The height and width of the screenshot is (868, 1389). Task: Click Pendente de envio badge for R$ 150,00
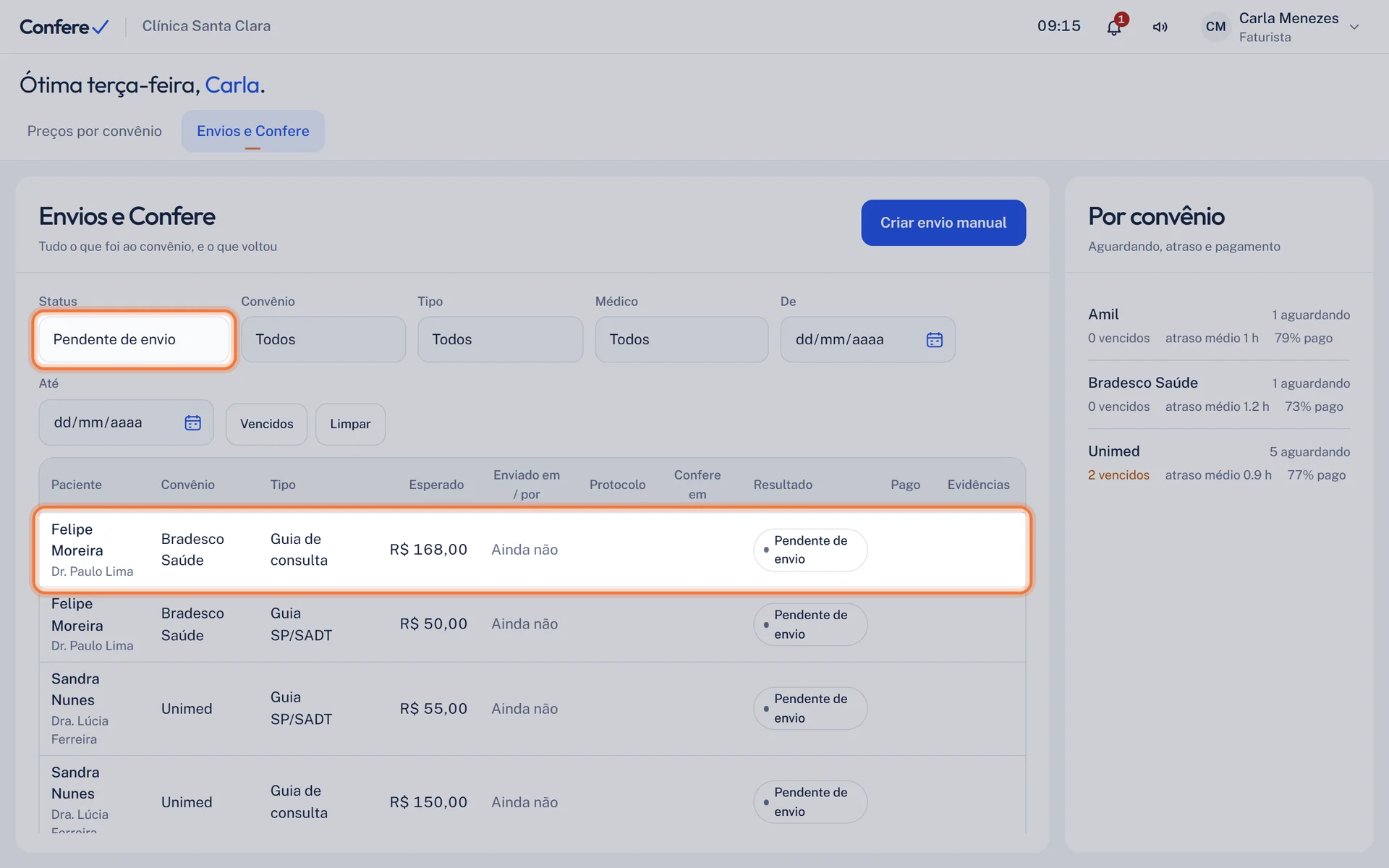tap(810, 801)
